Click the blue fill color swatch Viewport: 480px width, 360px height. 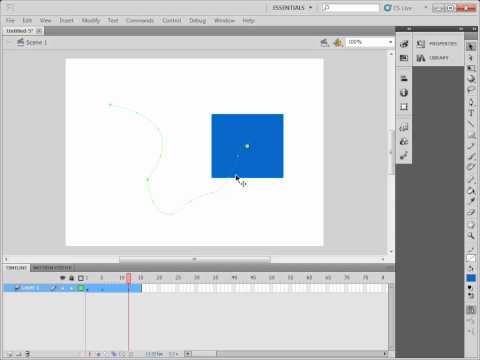click(471, 278)
